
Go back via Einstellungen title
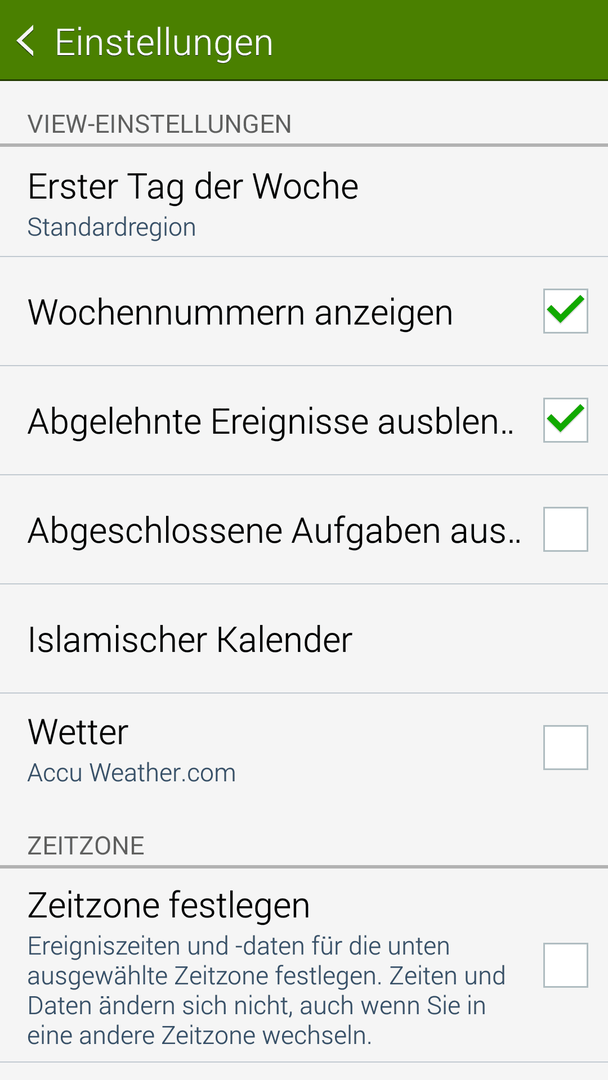tap(164, 42)
